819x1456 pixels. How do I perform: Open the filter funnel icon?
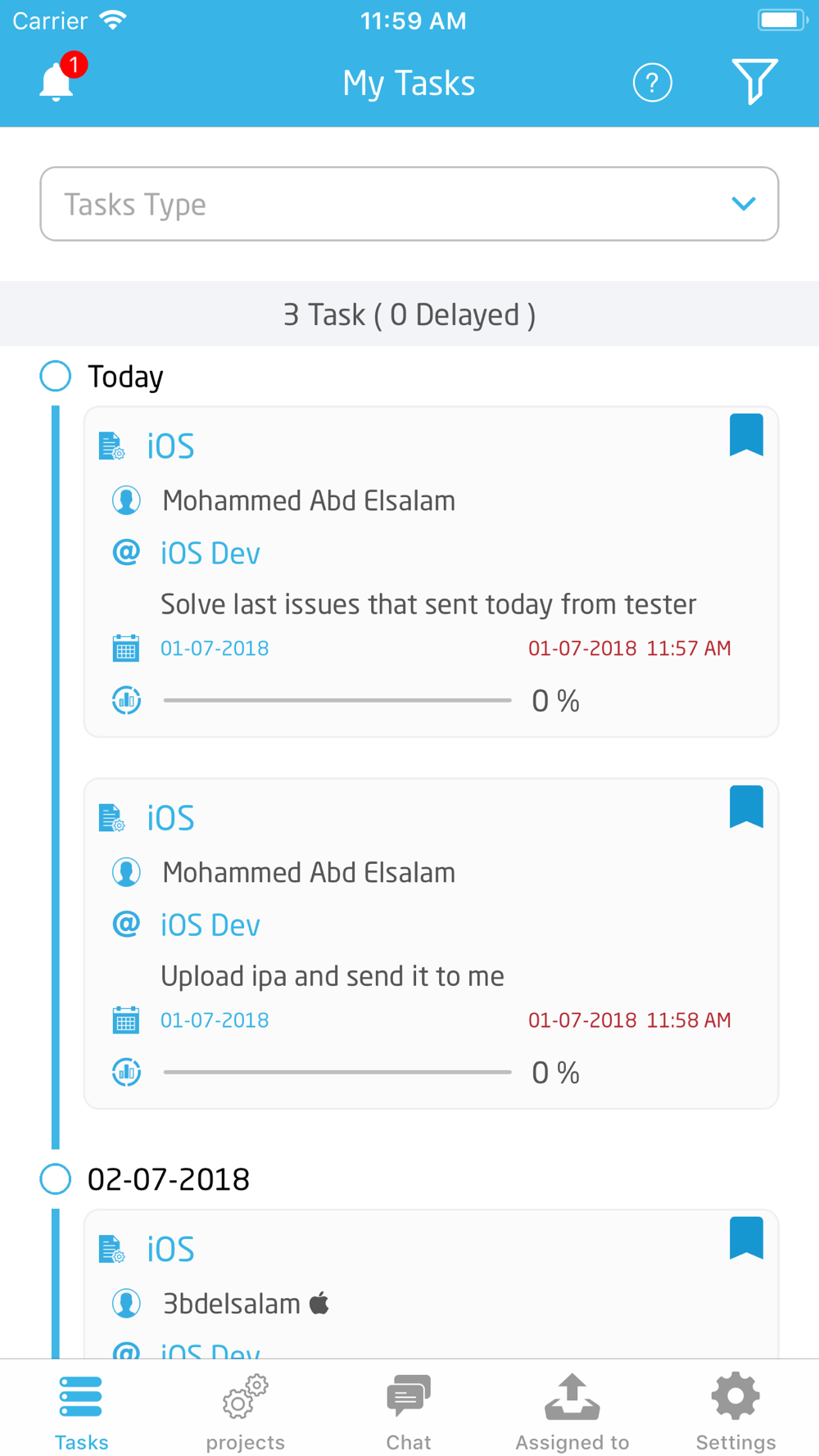(x=754, y=82)
